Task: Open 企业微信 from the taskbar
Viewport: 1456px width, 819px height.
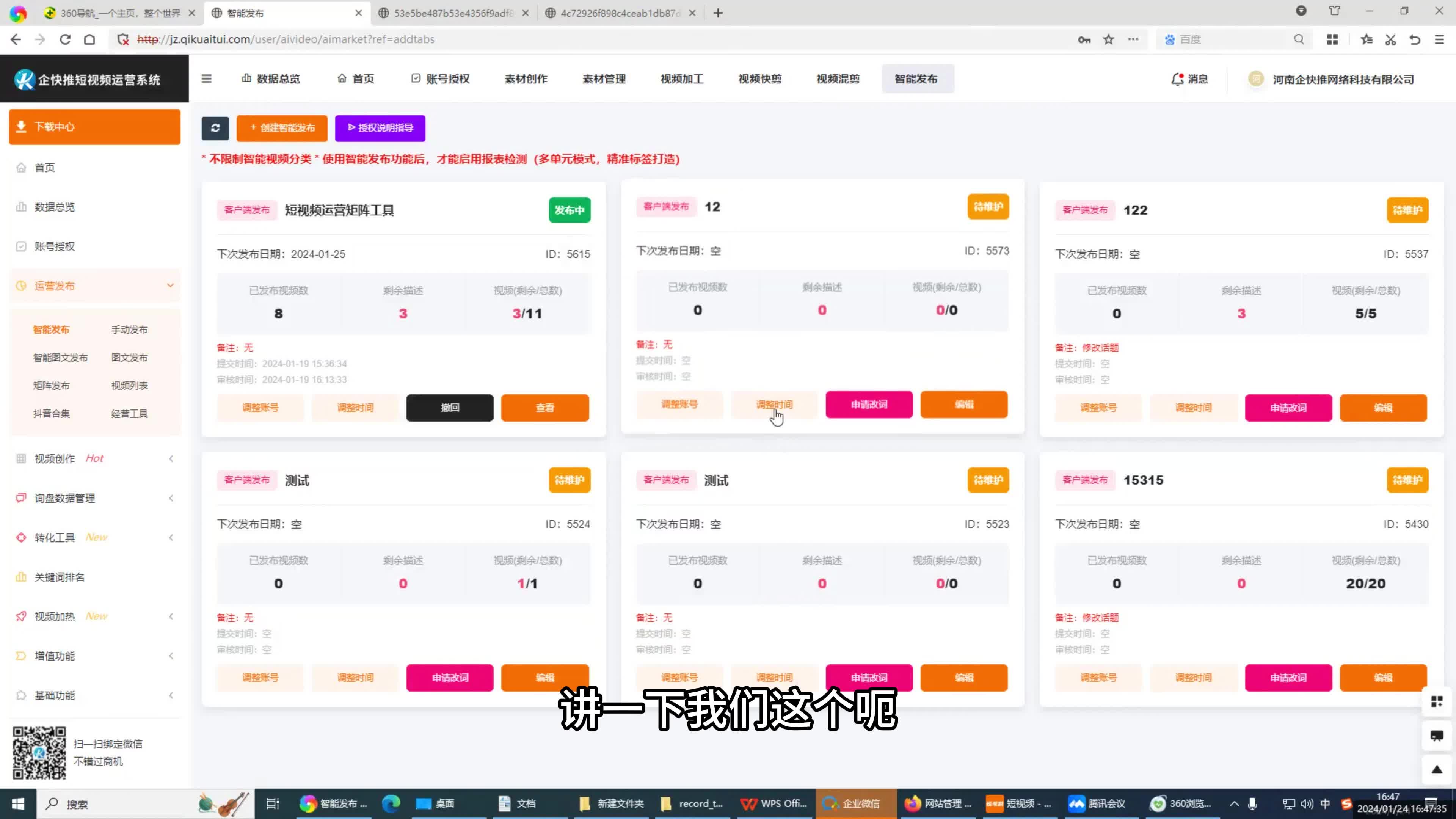Action: tap(854, 803)
